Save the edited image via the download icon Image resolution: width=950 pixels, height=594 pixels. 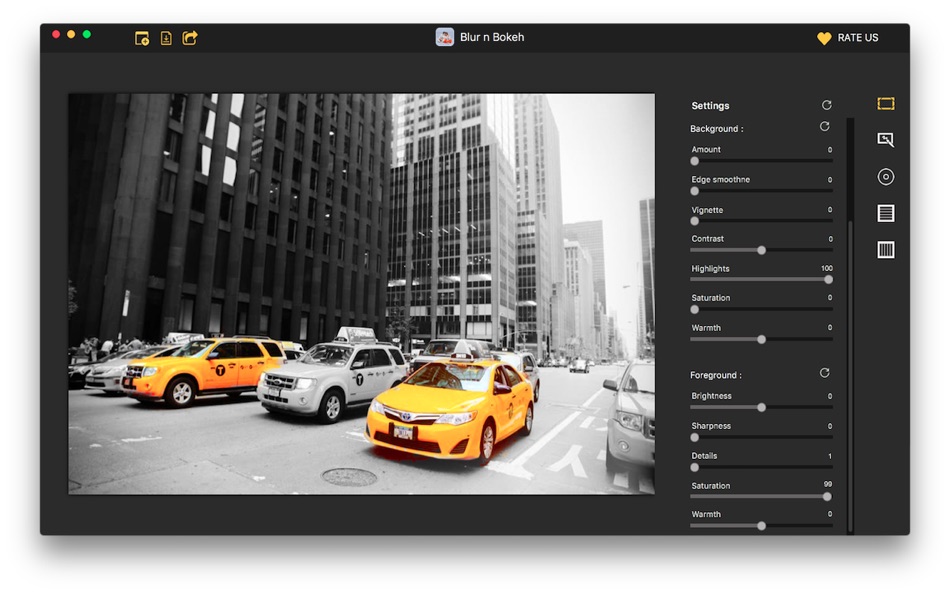tap(165, 37)
